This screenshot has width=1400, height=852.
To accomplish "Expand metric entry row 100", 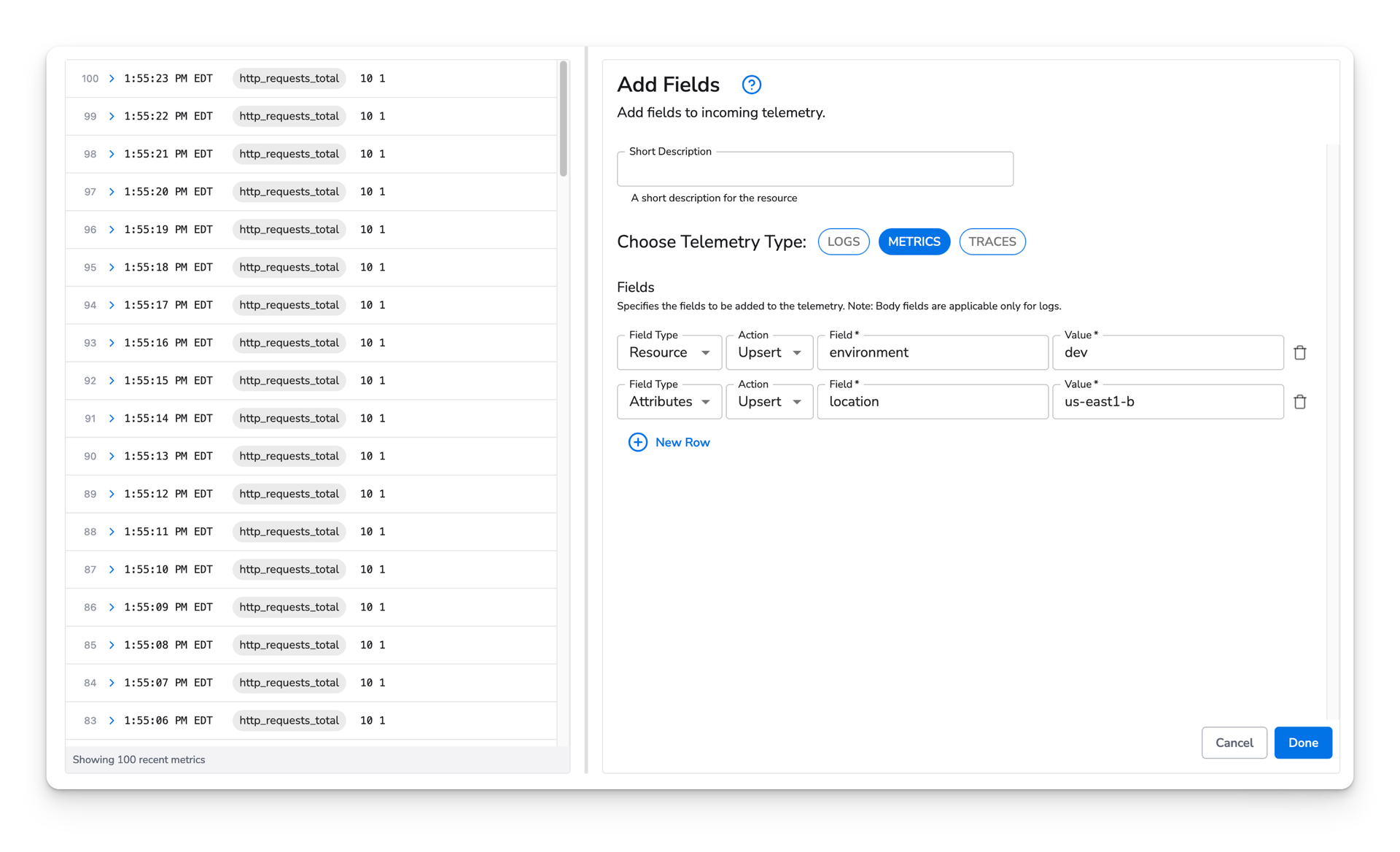I will 113,78.
